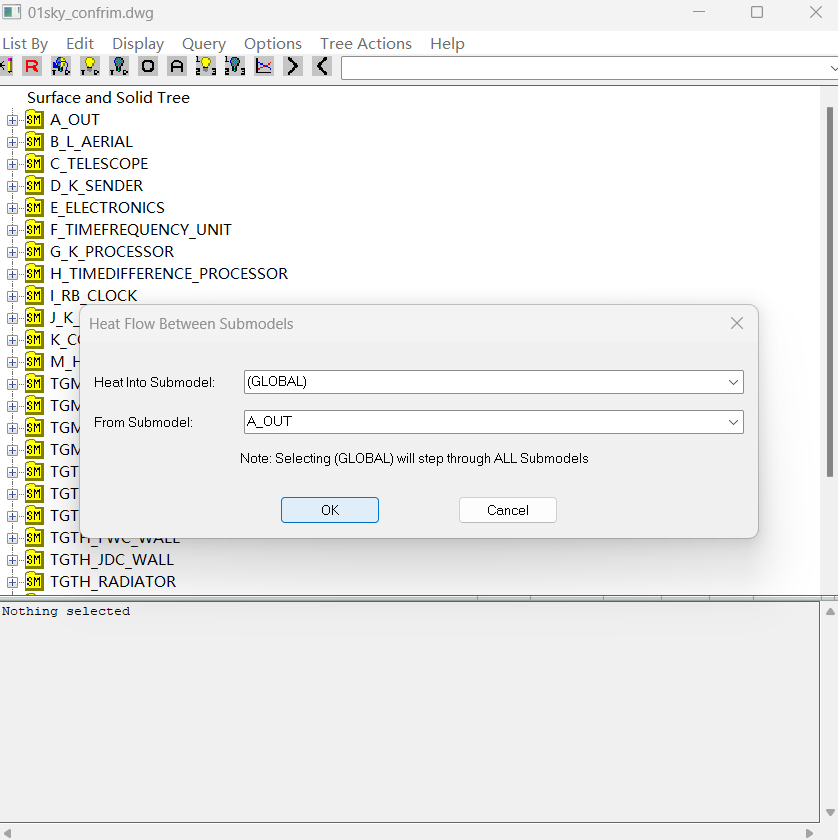
Task: Click the red R toolbar icon
Action: point(32,66)
